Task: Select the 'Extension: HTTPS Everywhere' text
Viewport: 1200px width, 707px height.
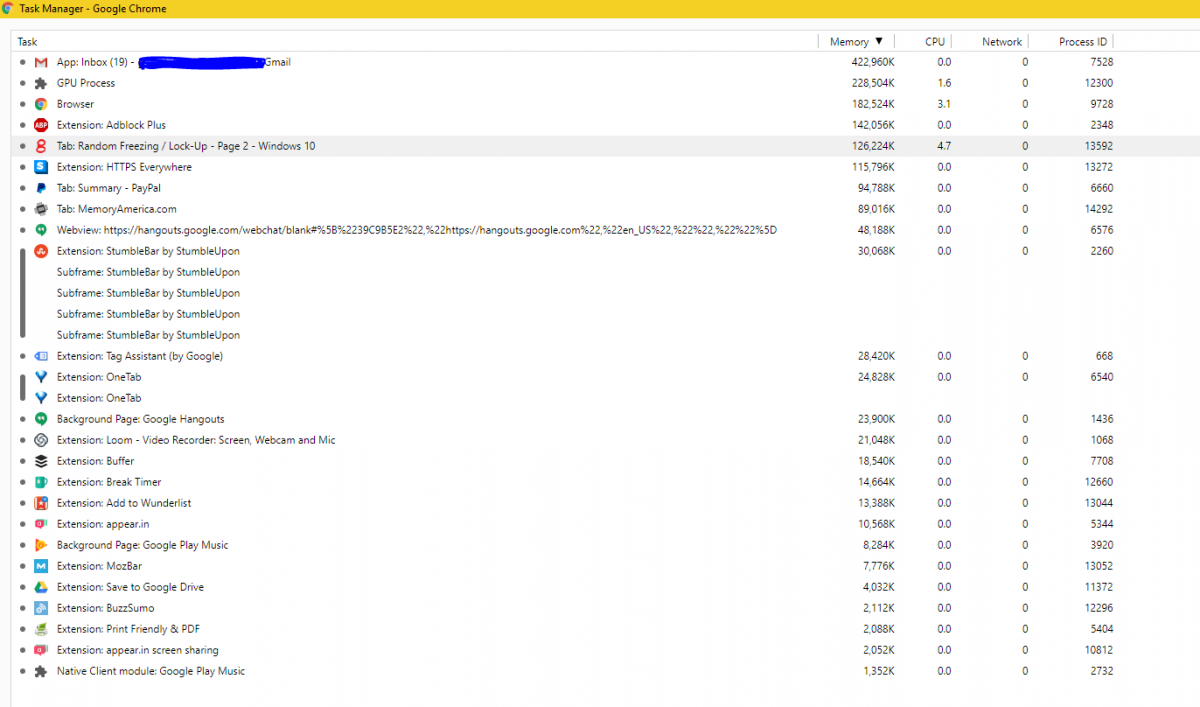Action: click(x=124, y=167)
